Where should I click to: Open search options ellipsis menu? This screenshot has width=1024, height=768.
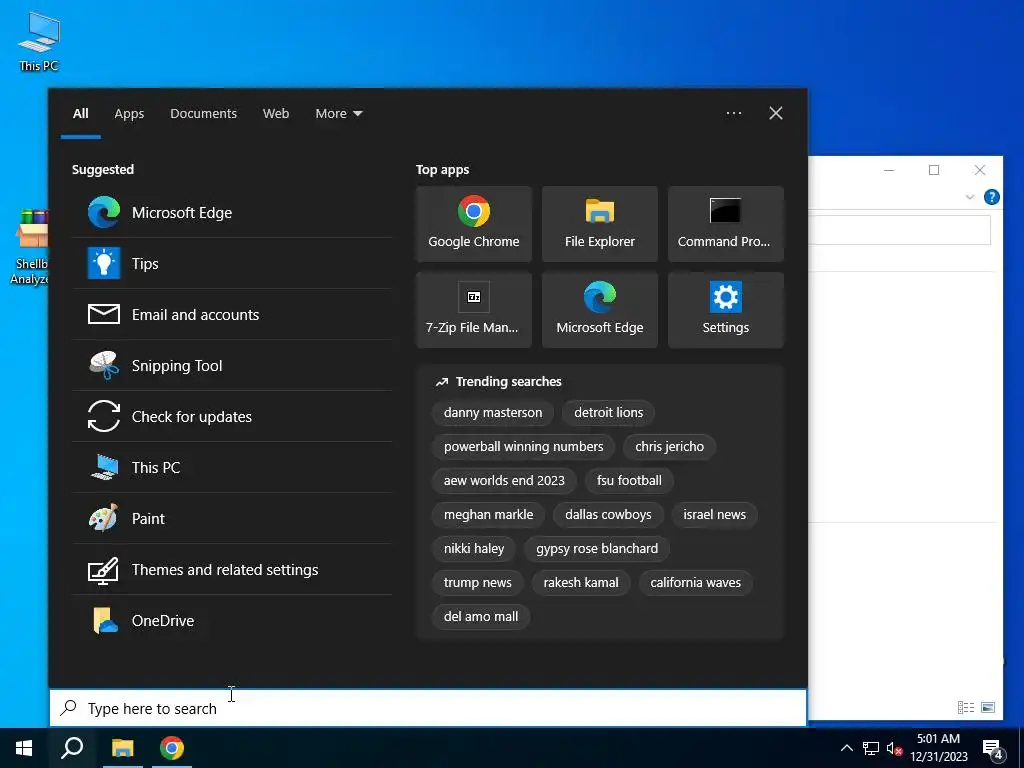[734, 113]
